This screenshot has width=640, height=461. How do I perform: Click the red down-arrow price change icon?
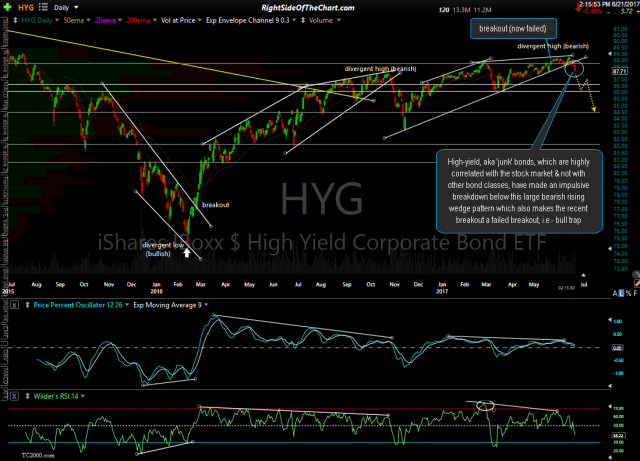(578, 9)
